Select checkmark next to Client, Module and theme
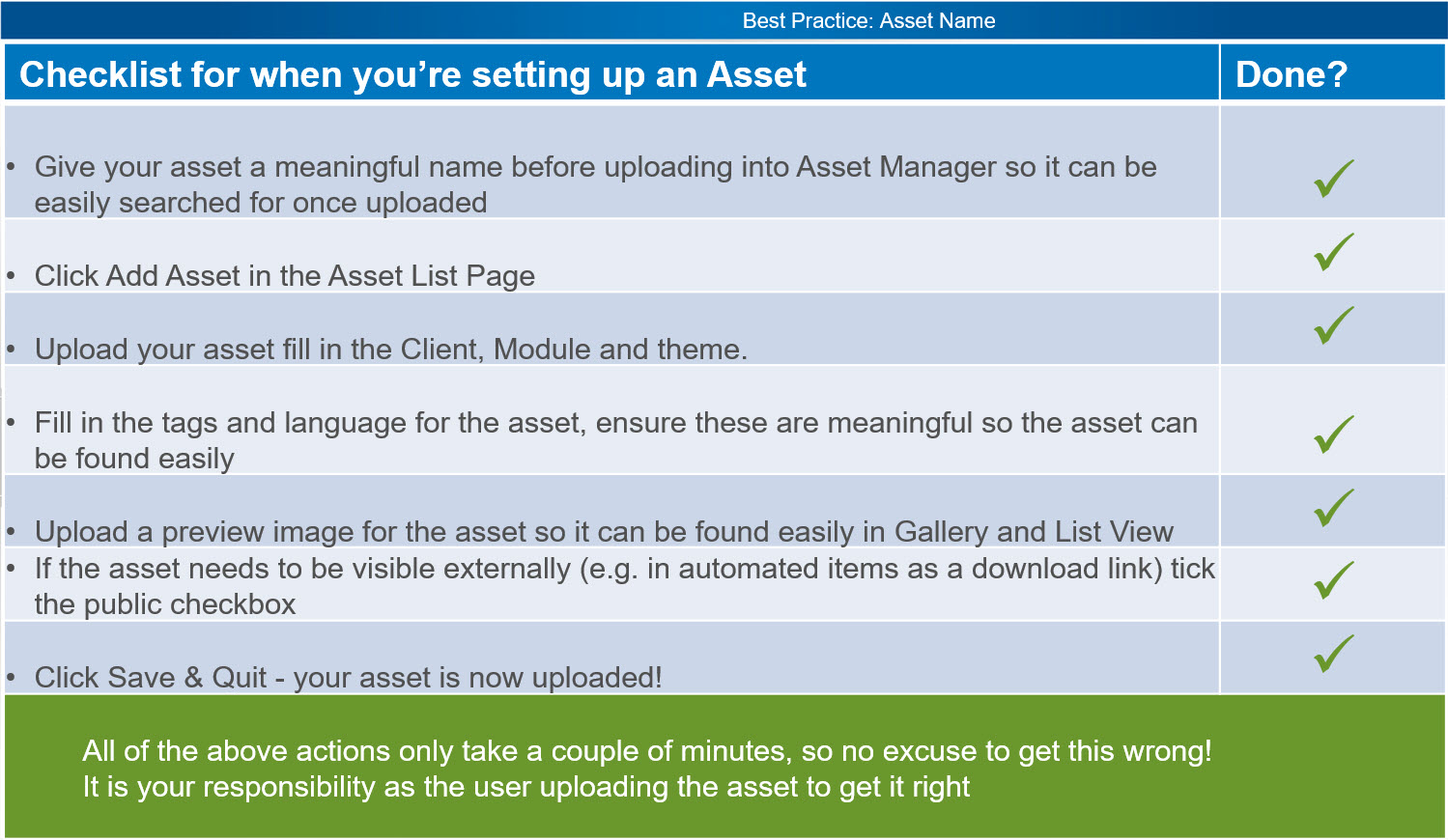The width and height of the screenshot is (1448, 840). [1334, 324]
